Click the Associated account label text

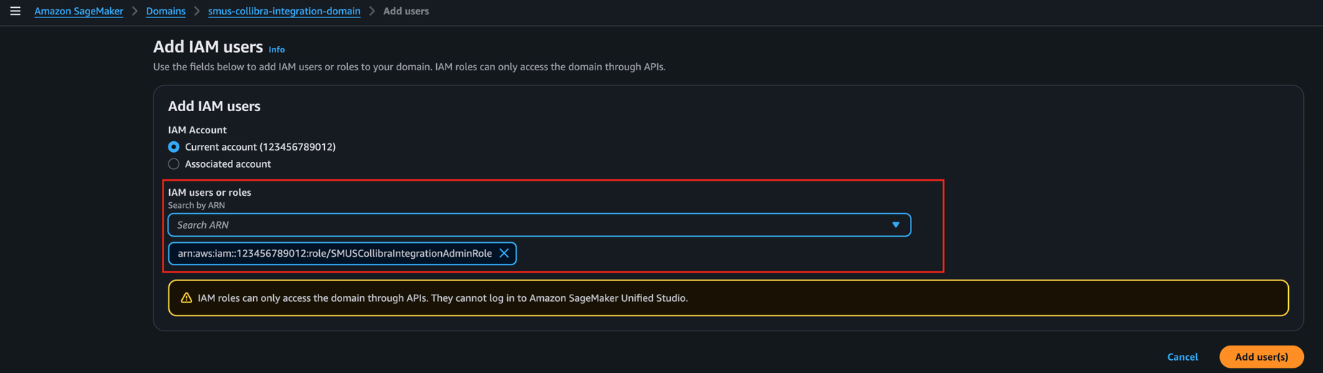[228, 164]
